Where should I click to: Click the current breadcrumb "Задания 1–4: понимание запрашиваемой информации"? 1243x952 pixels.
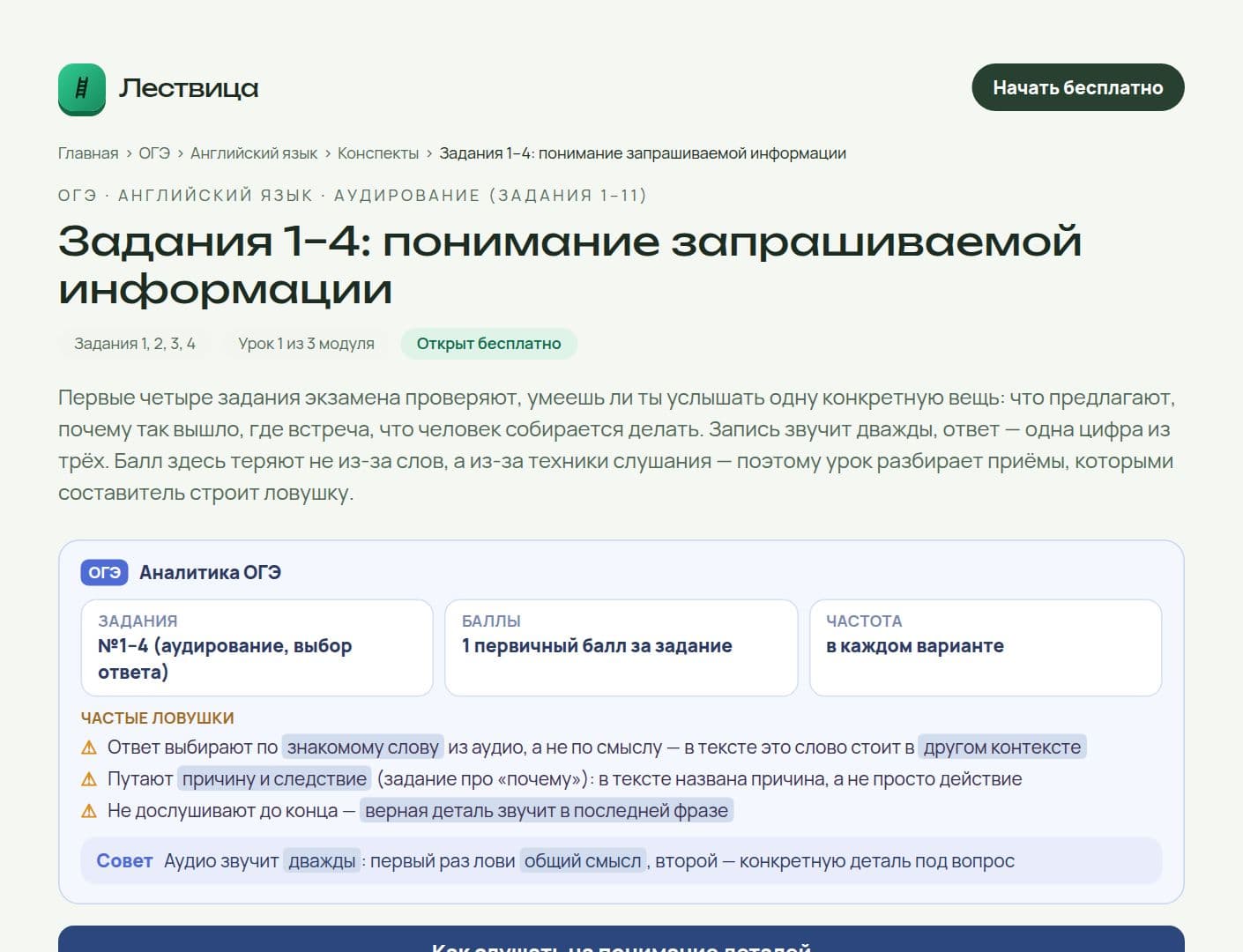[x=643, y=153]
